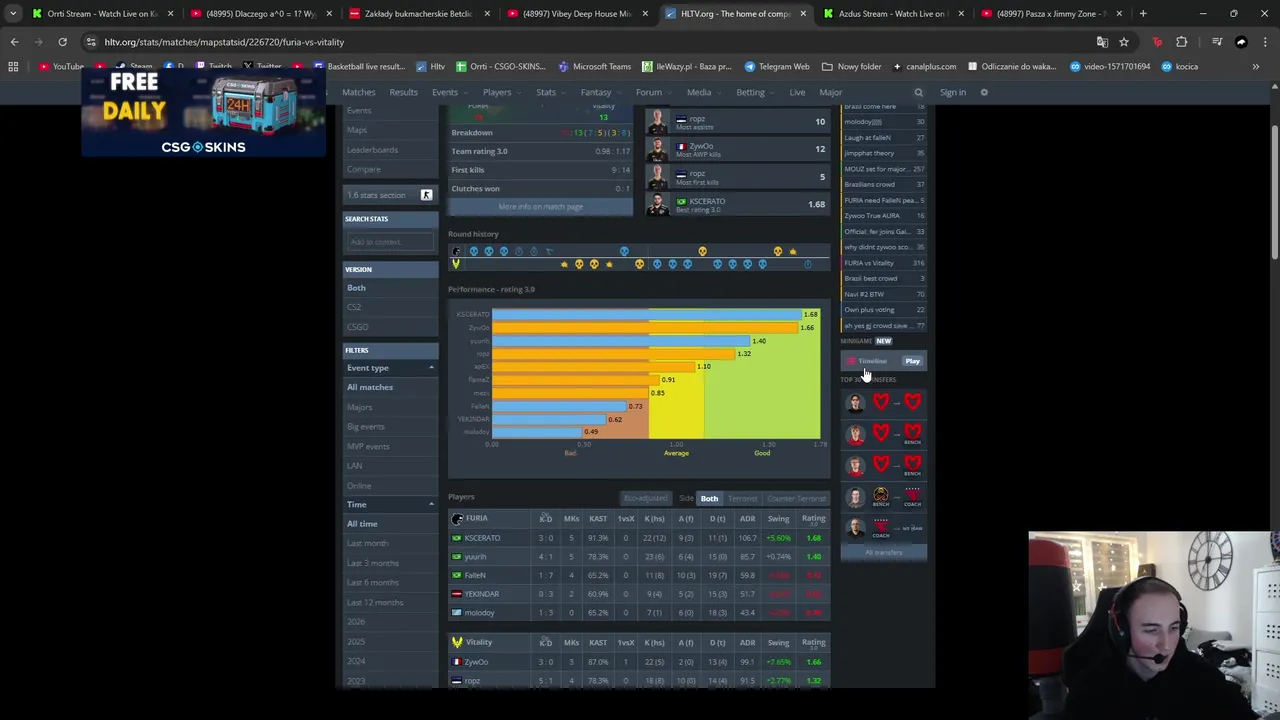Toggle the Eco-adjusted stats option
The height and width of the screenshot is (720, 1280).
645,498
